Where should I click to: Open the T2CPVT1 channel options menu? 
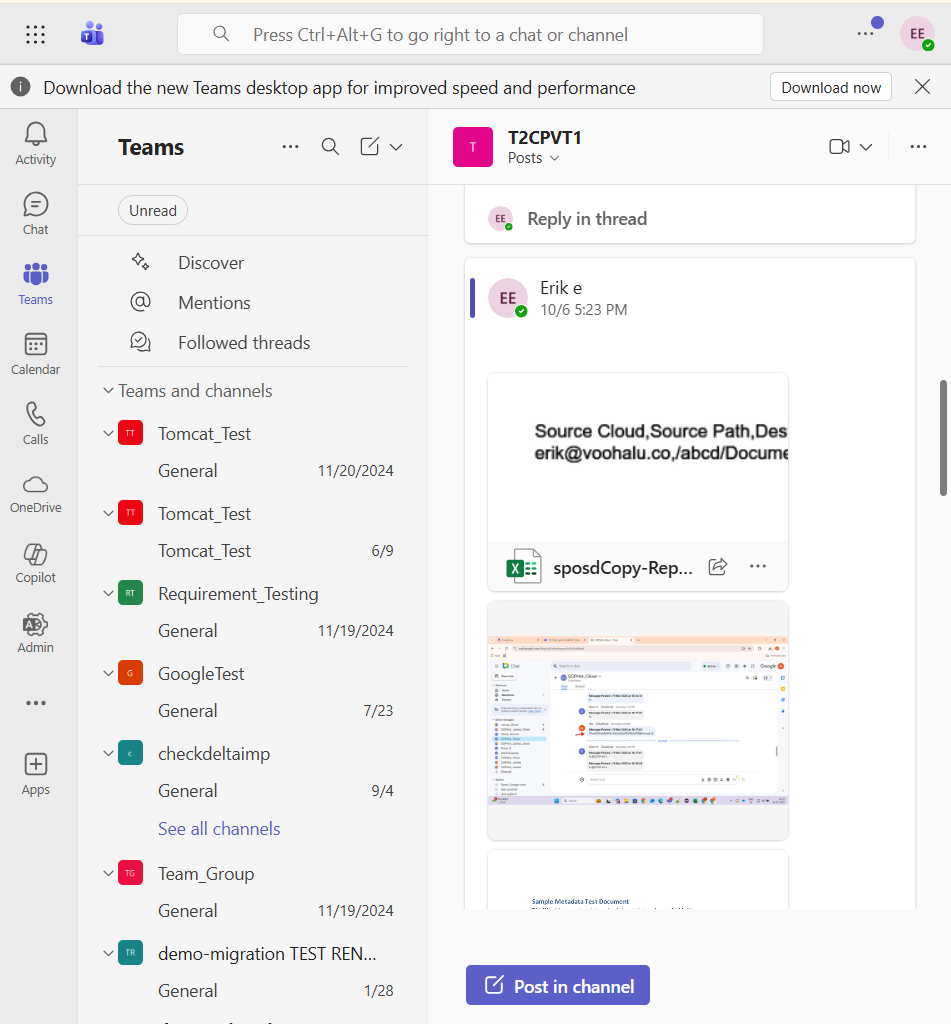click(x=918, y=146)
